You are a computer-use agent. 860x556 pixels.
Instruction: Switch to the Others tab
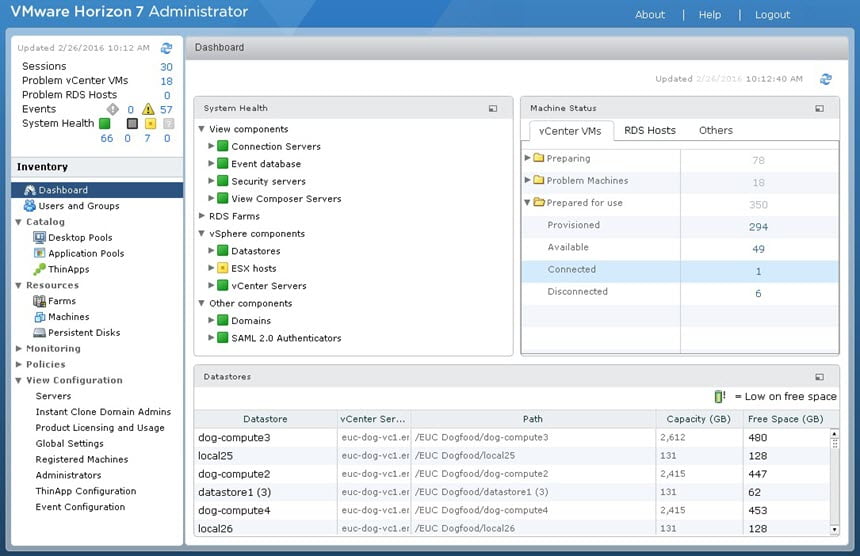point(716,131)
